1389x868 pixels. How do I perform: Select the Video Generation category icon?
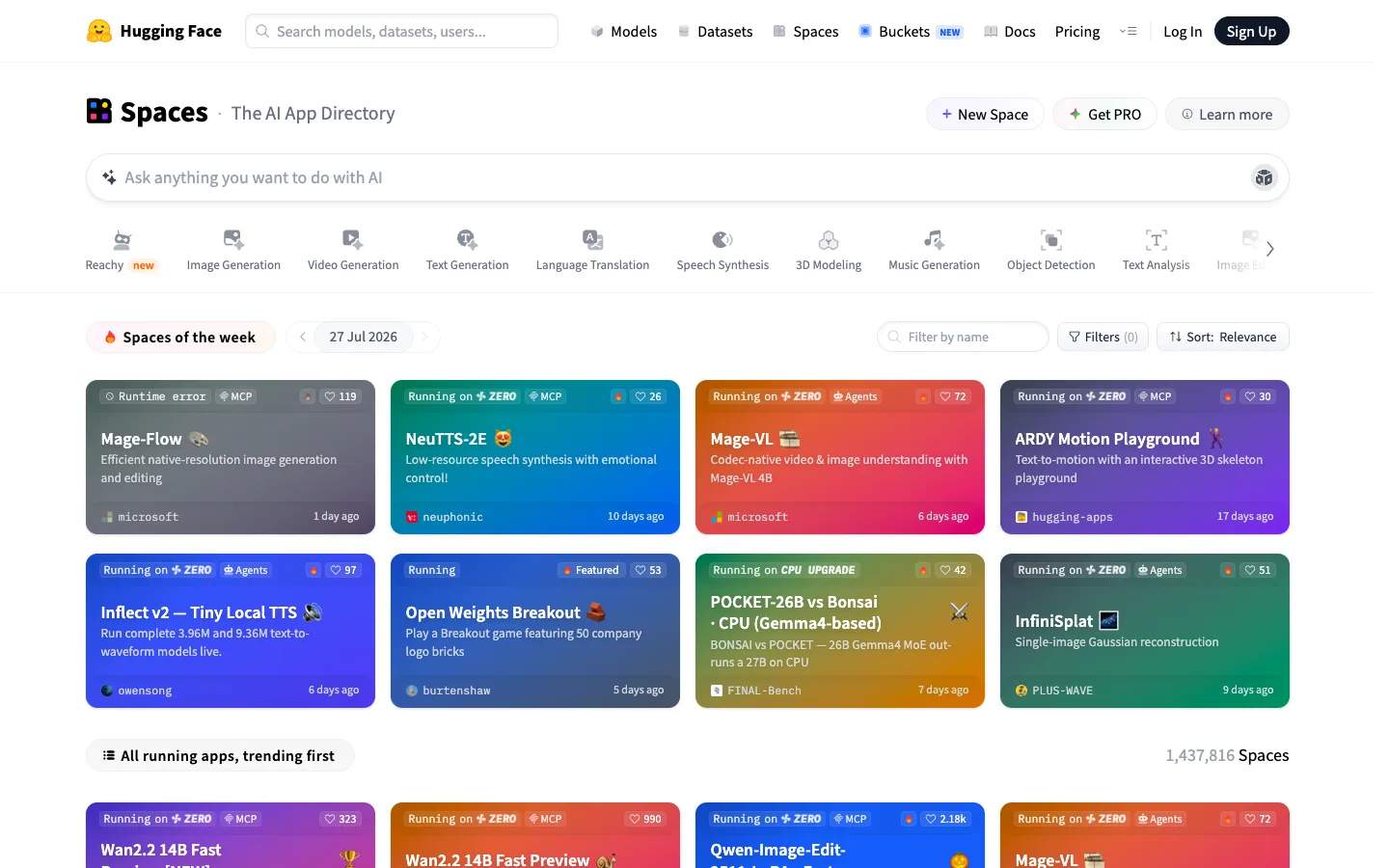[353, 240]
